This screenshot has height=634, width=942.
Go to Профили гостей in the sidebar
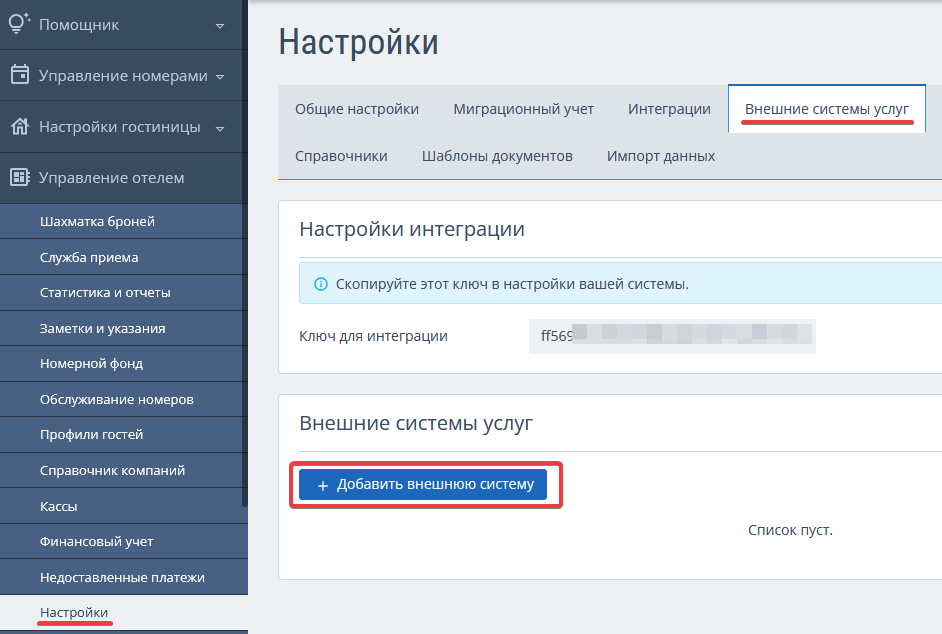coord(91,434)
